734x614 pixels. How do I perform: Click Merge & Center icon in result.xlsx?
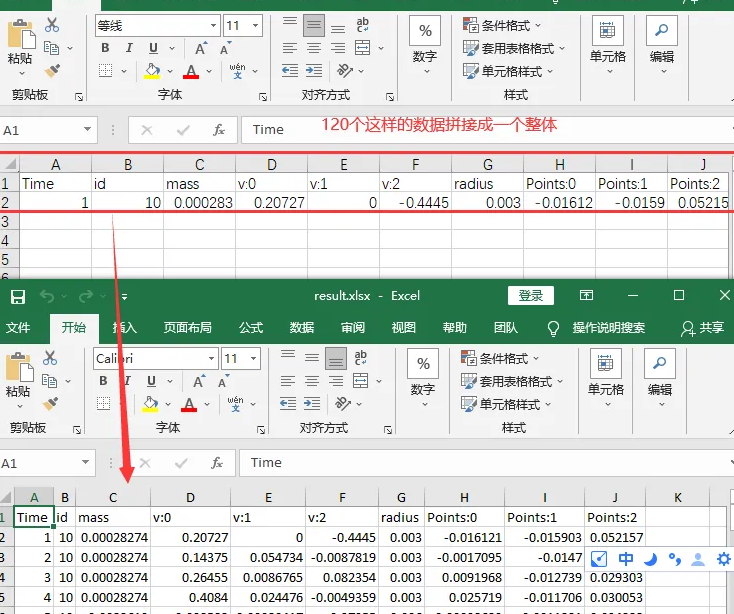[x=361, y=381]
